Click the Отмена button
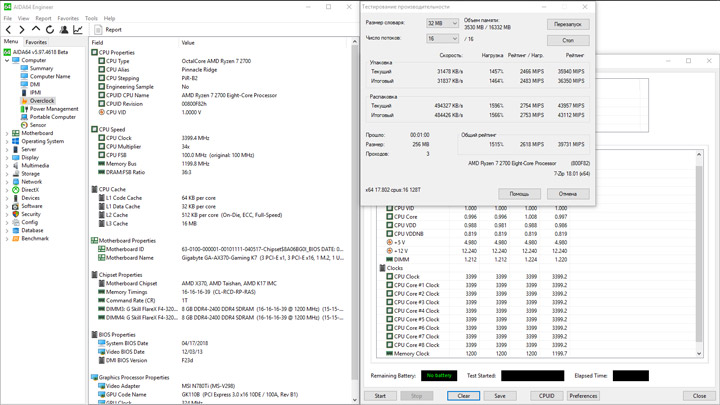This screenshot has width=720, height=405. coord(568,194)
